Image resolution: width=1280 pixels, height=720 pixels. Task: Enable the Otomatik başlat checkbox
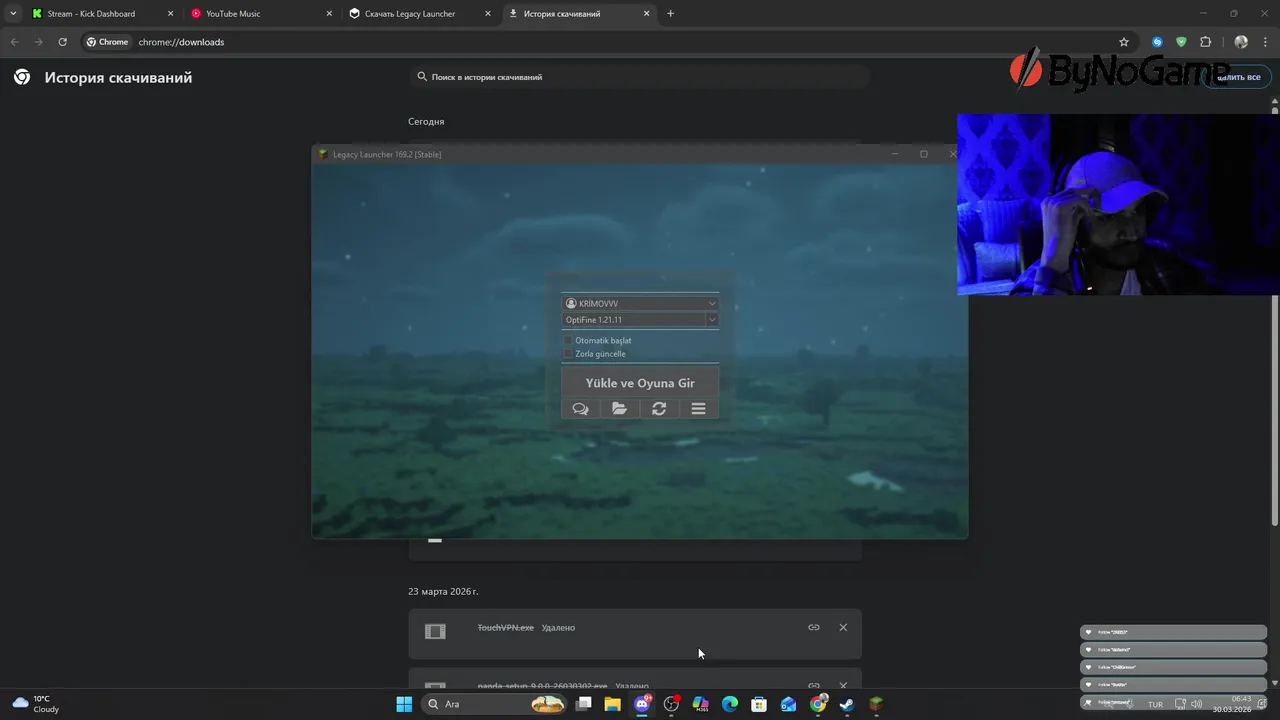click(x=569, y=340)
